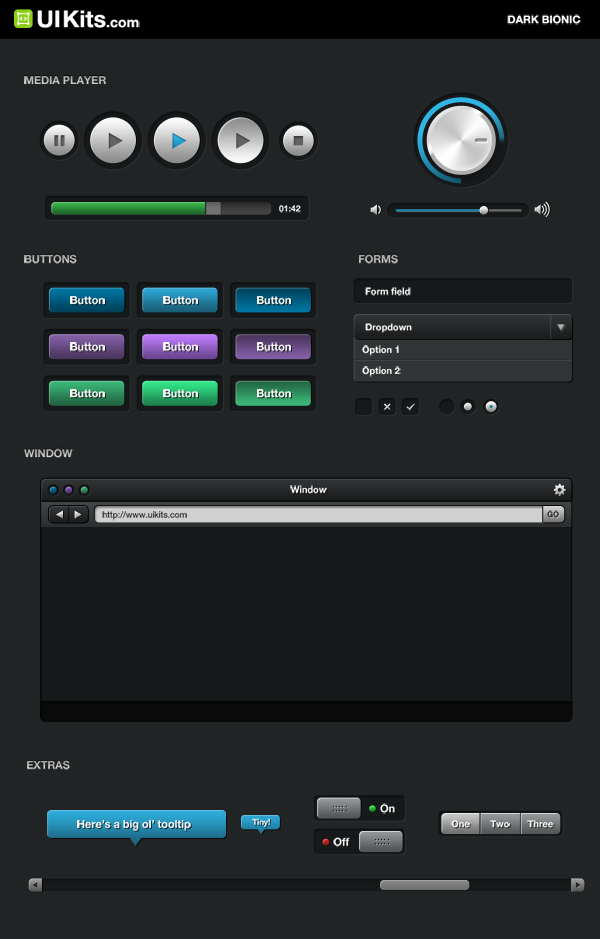Click the UIKits.com logo
The image size is (600, 939).
click(77, 19)
